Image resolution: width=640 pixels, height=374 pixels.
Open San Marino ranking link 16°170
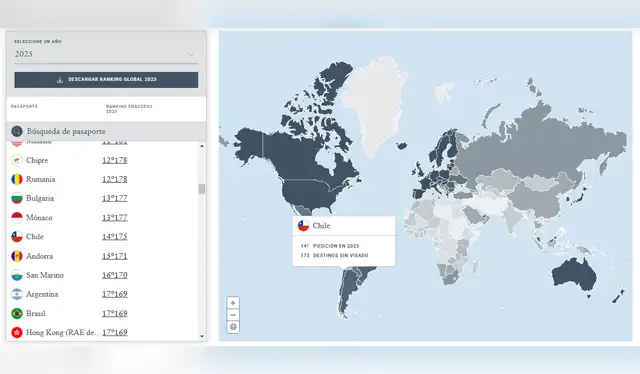point(115,275)
